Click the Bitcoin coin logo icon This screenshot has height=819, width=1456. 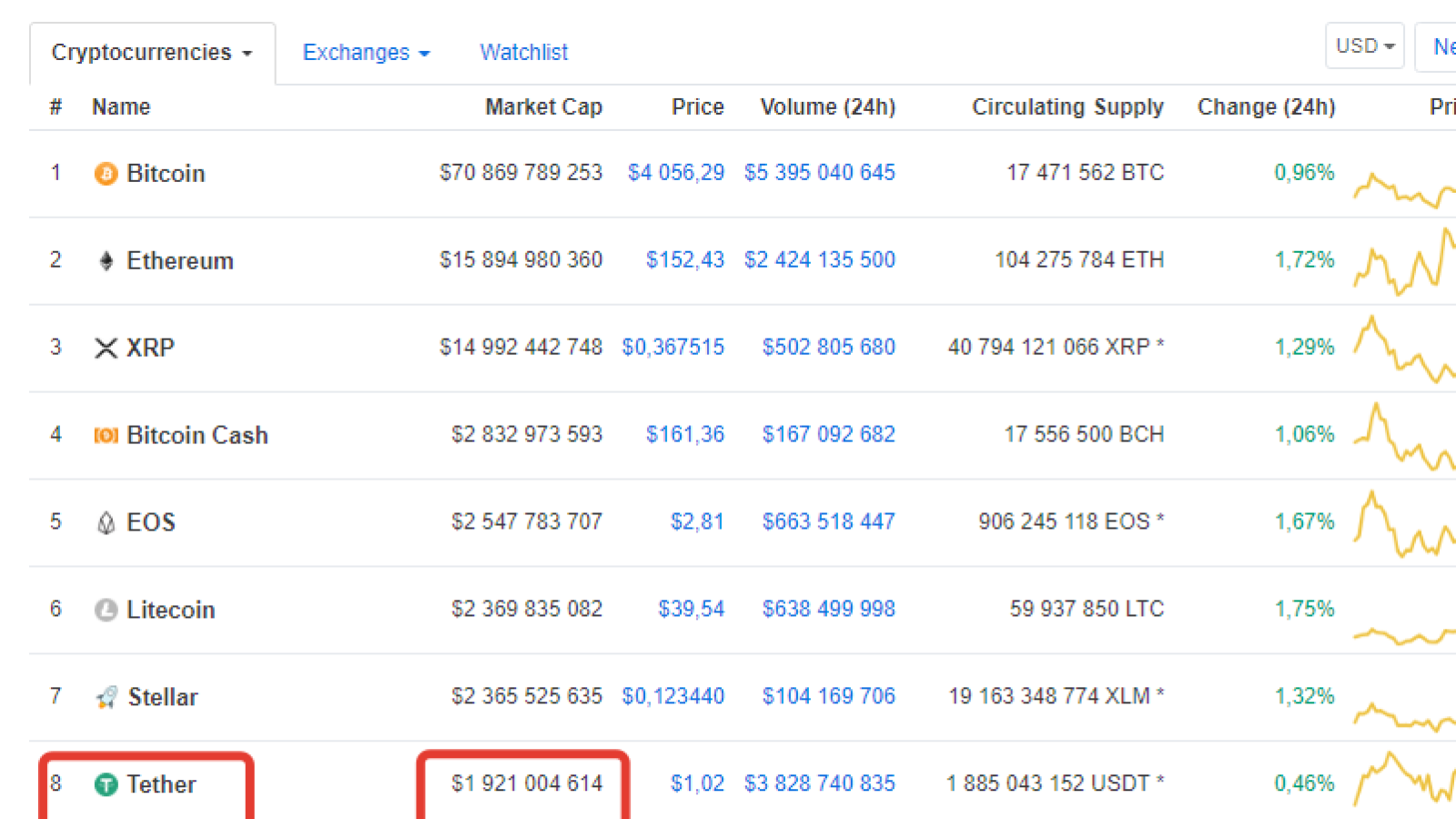[106, 173]
